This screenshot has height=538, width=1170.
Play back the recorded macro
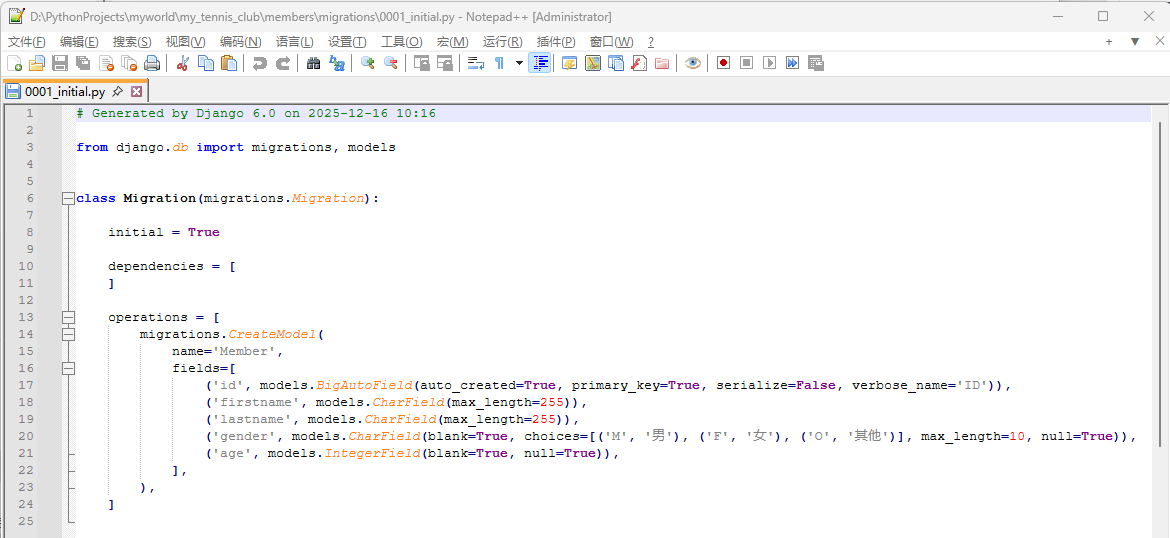tap(769, 63)
